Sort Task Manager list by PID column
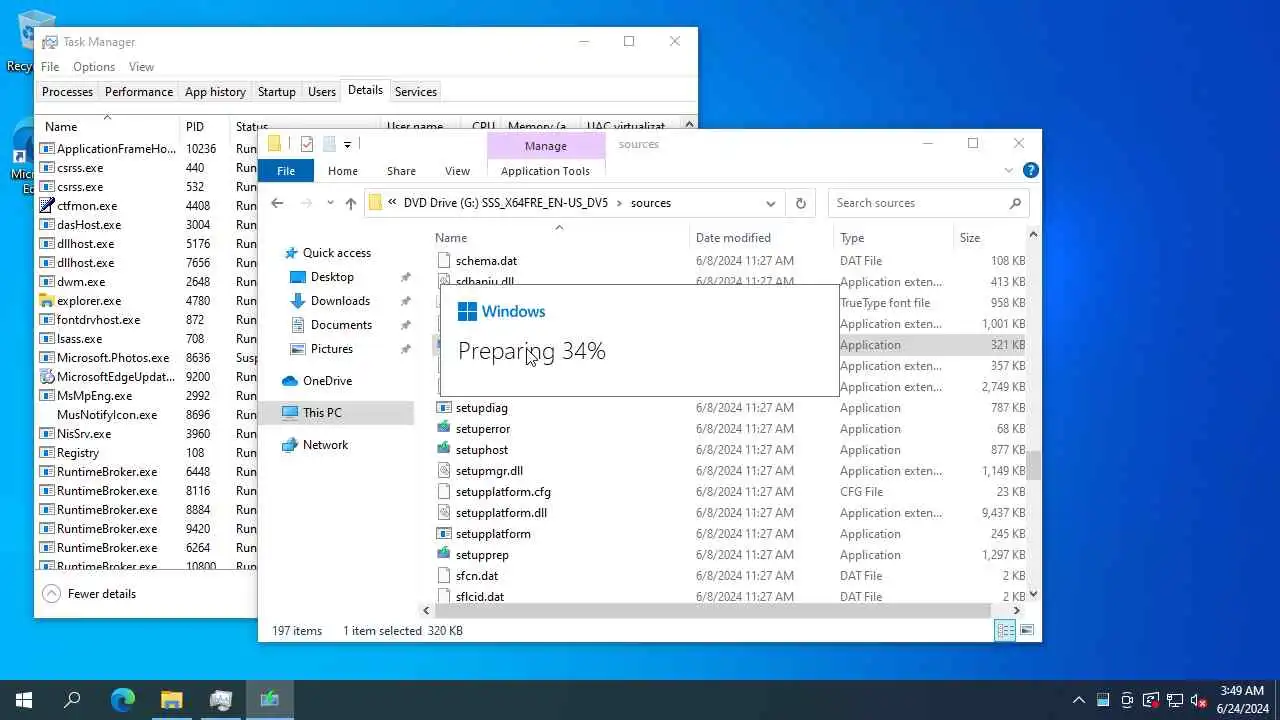 205,127
